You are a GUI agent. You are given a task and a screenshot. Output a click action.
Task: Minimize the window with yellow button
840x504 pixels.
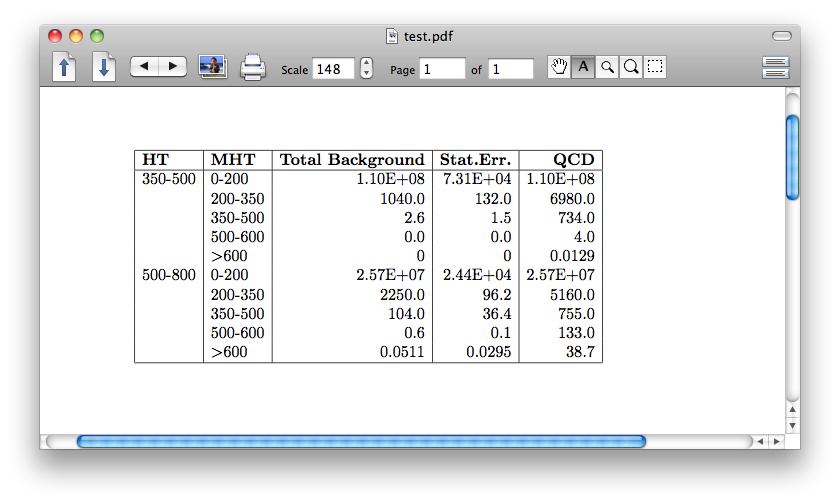pos(76,36)
